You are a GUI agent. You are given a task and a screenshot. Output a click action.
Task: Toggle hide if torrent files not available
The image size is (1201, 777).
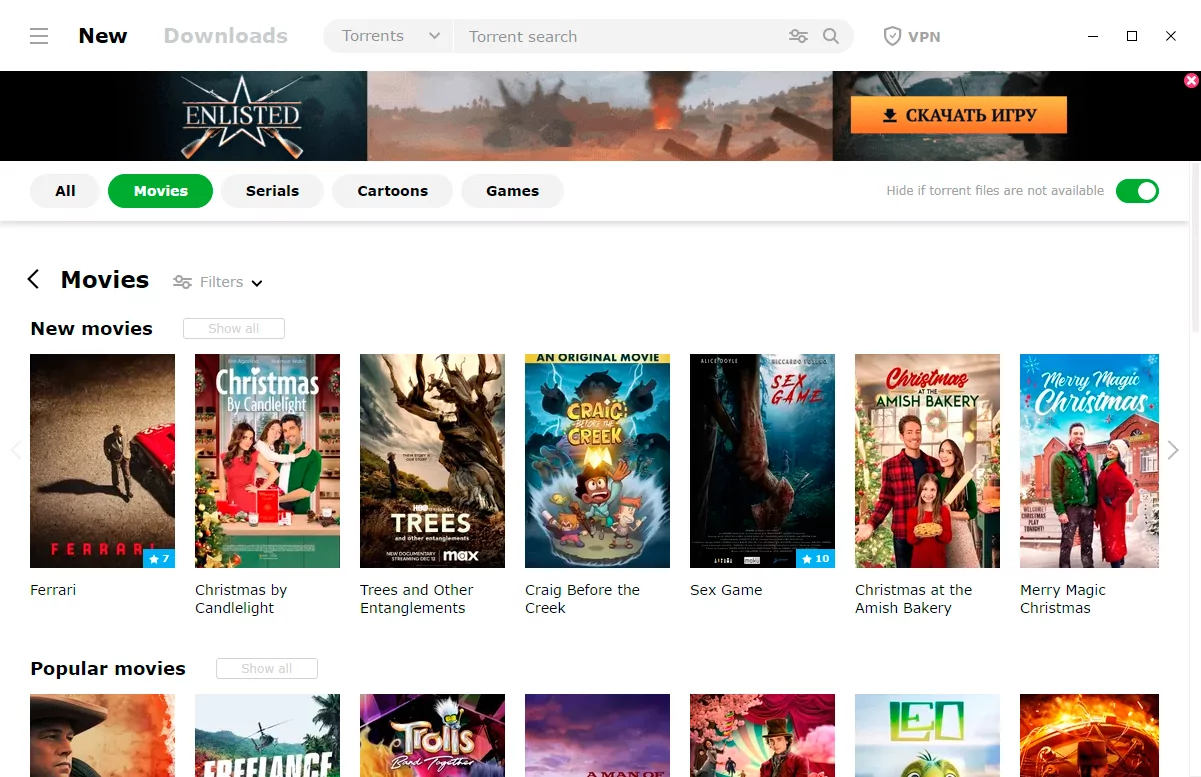tap(1137, 191)
